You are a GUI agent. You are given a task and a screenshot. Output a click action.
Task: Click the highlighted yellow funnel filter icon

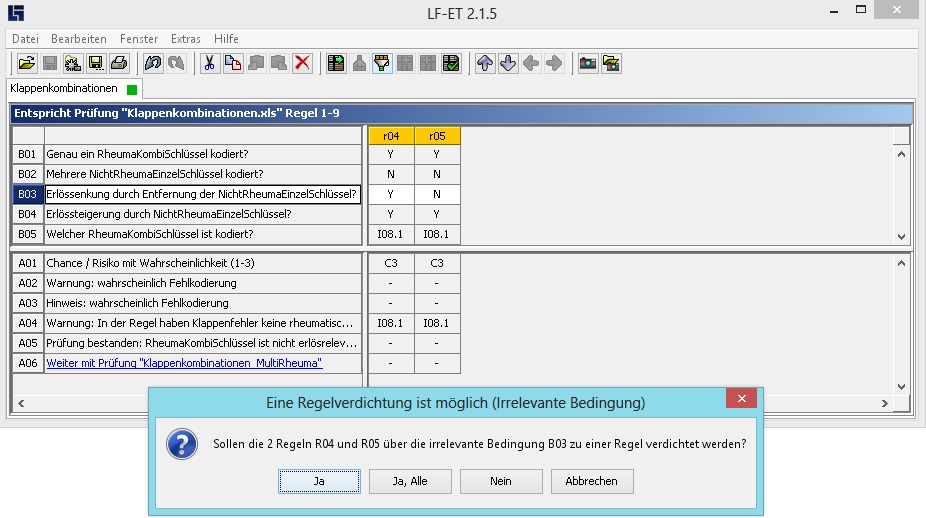[382, 63]
